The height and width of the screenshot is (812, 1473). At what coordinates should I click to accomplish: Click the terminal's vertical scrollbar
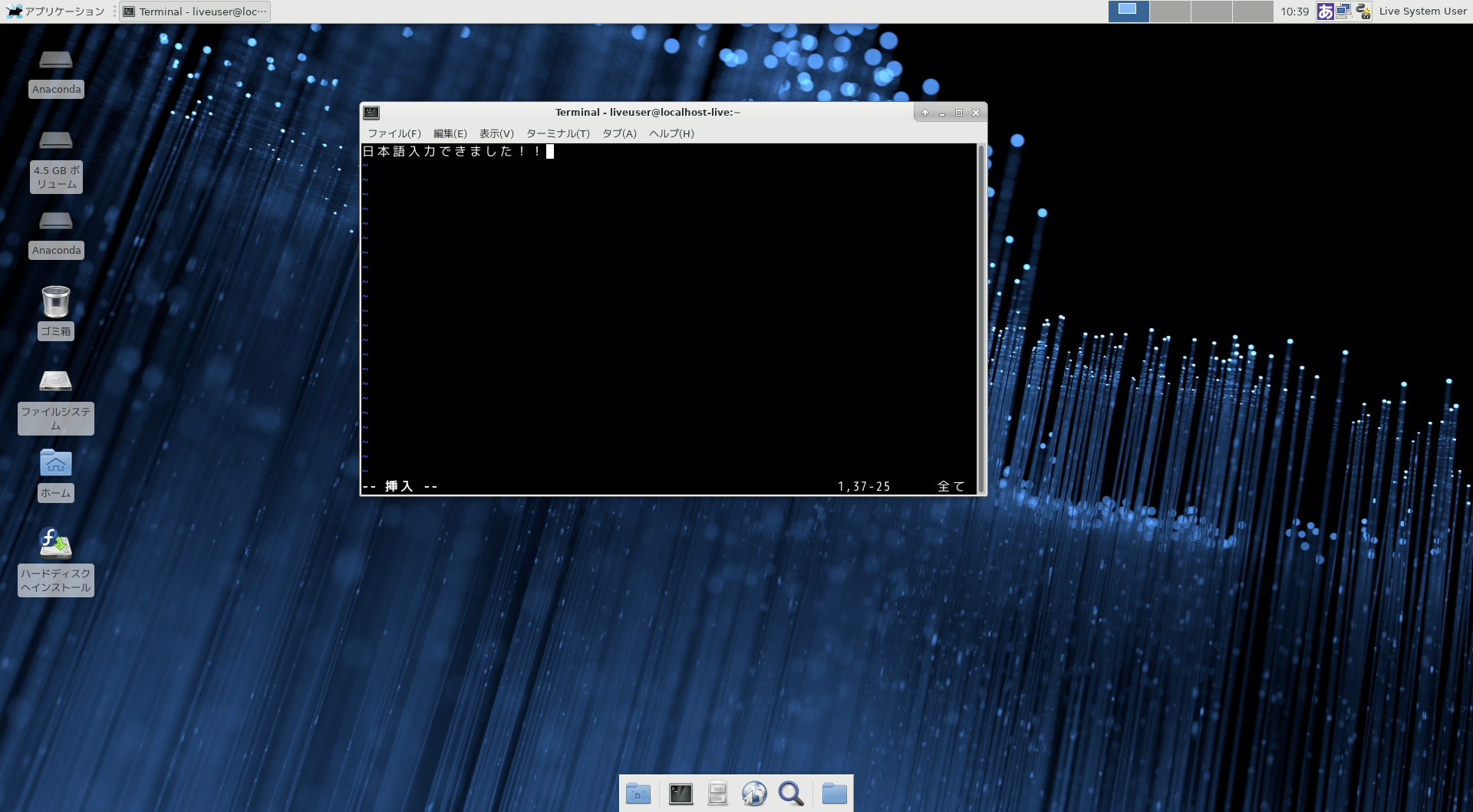point(981,318)
